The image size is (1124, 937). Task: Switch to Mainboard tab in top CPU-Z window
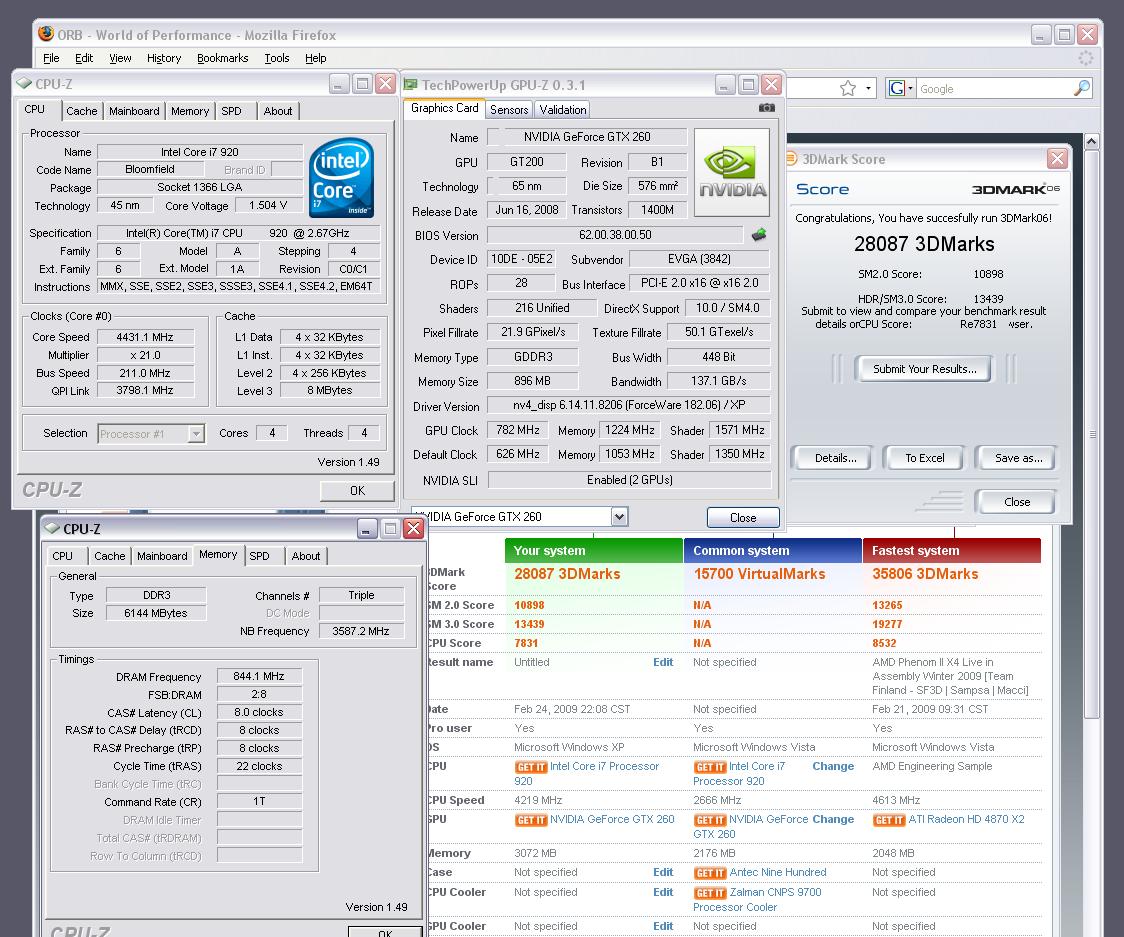(x=134, y=111)
